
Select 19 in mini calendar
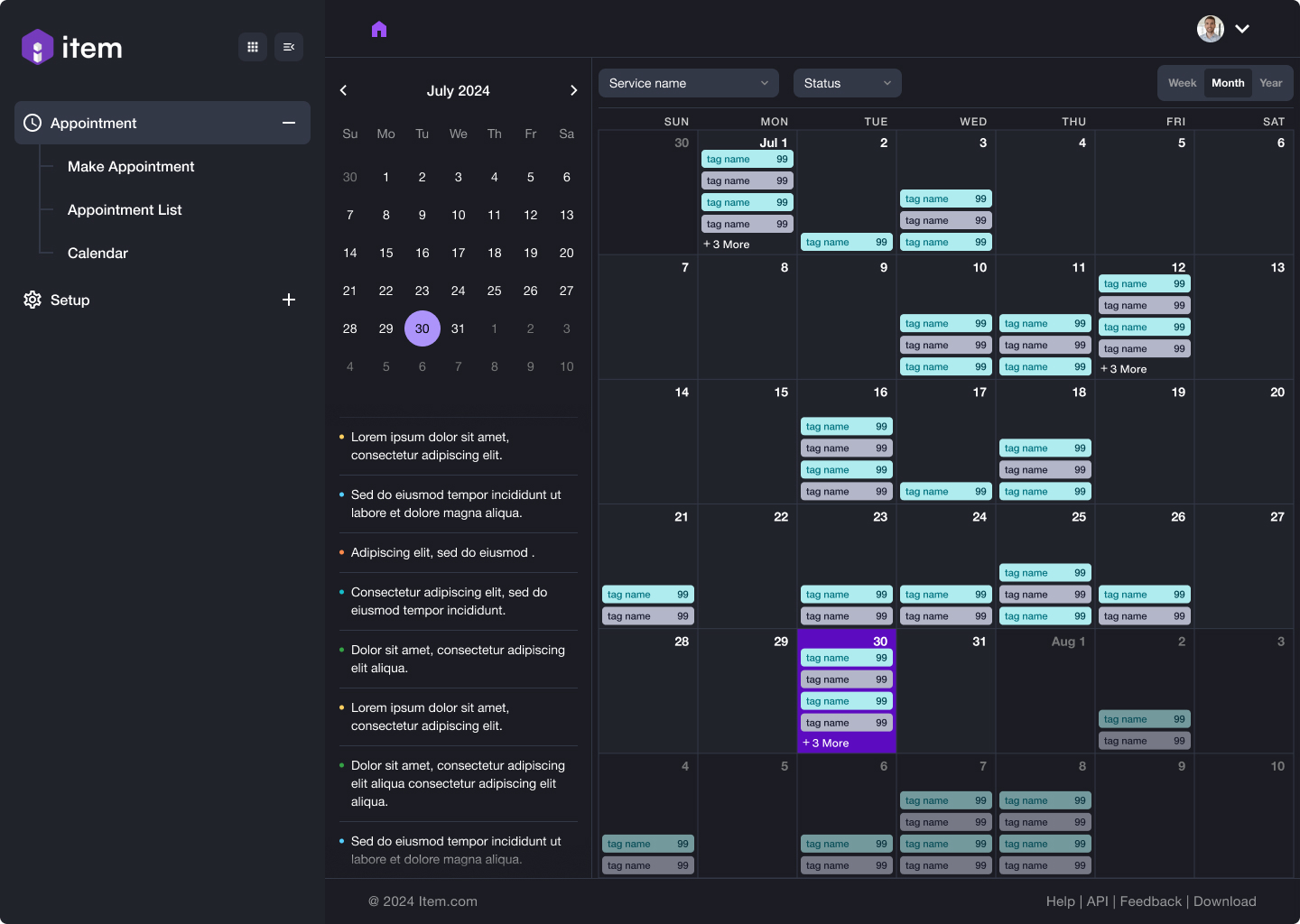(531, 253)
